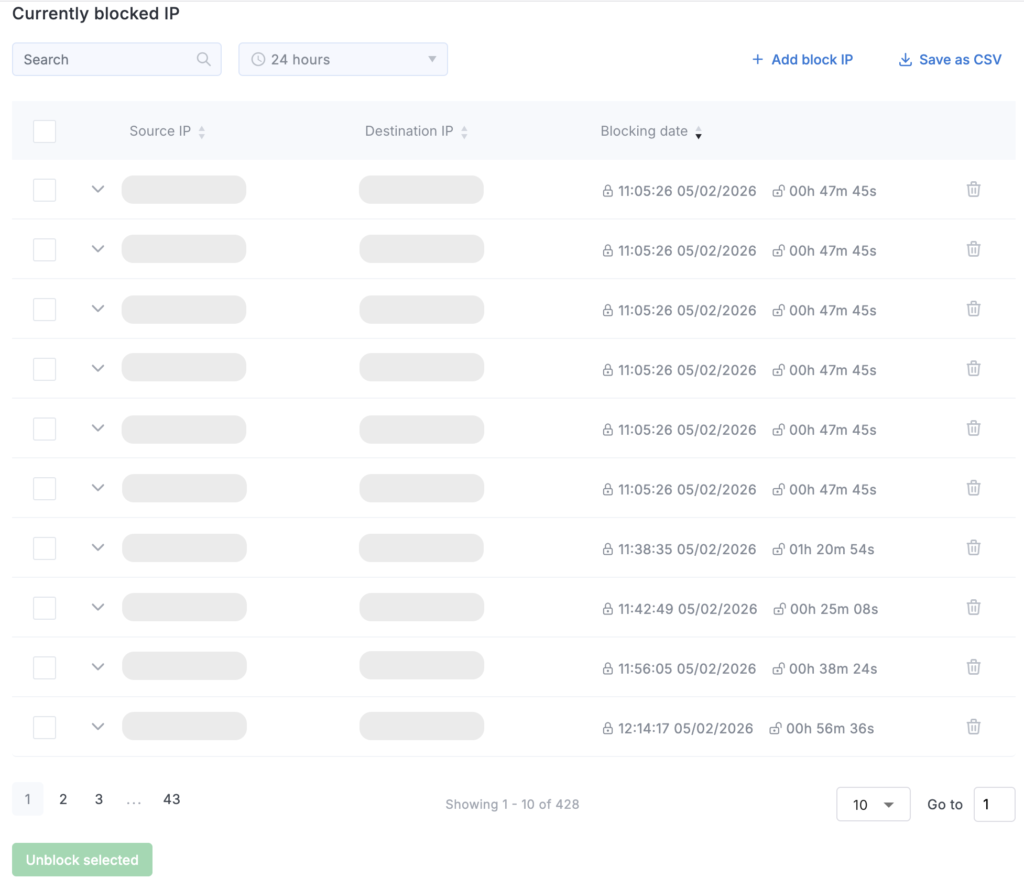Sort by Source IP column arrows
The width and height of the screenshot is (1024, 879).
click(x=202, y=132)
